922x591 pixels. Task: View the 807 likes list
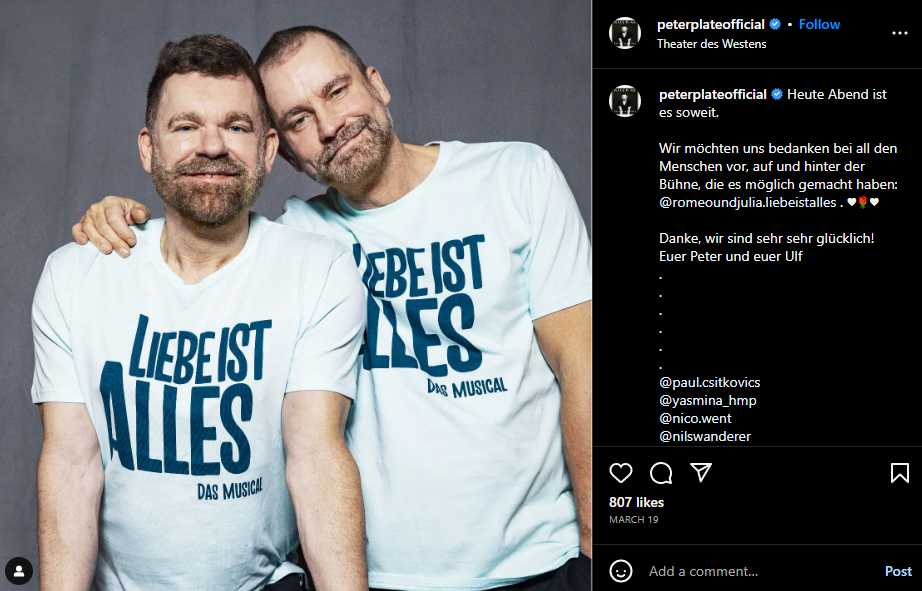[x=636, y=502]
